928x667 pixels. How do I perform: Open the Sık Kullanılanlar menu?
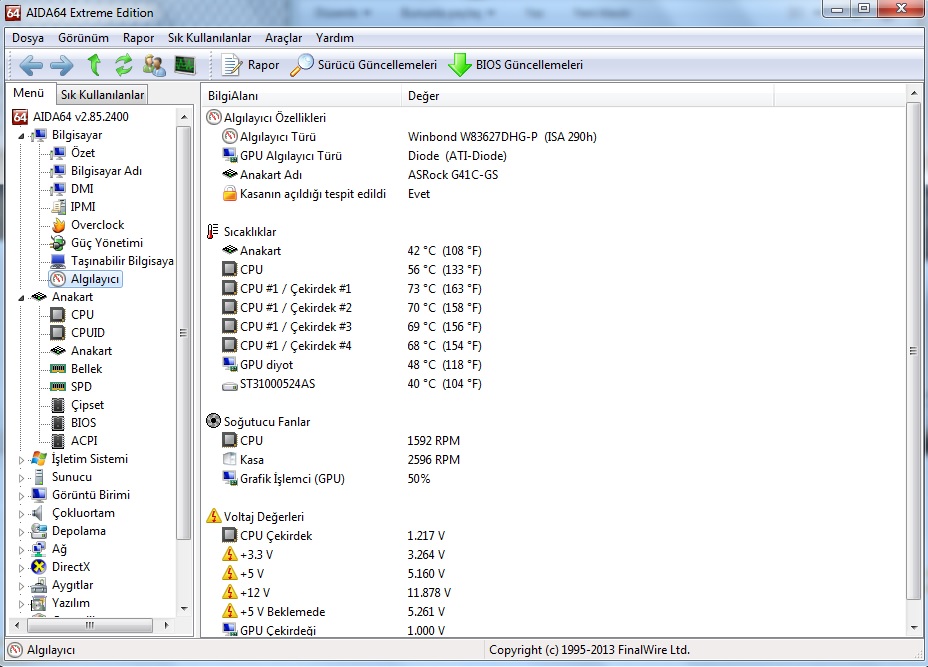210,38
